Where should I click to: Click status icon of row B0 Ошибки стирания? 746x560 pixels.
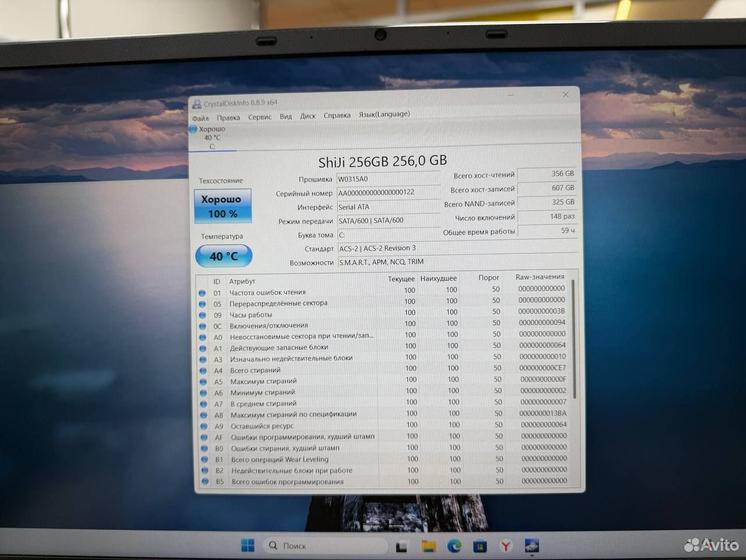click(x=205, y=449)
